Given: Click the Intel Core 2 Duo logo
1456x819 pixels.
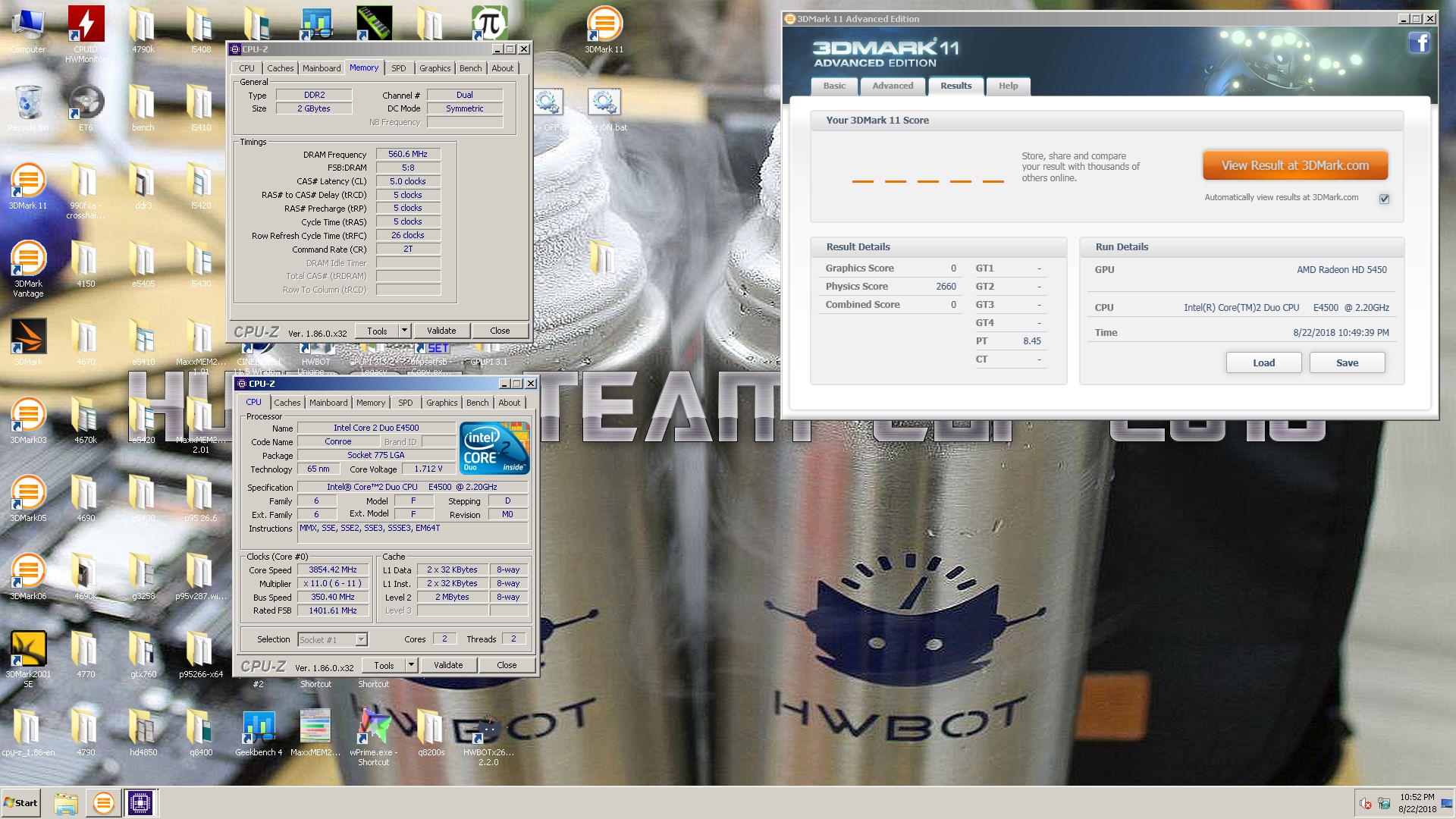Looking at the screenshot, I should [x=494, y=448].
